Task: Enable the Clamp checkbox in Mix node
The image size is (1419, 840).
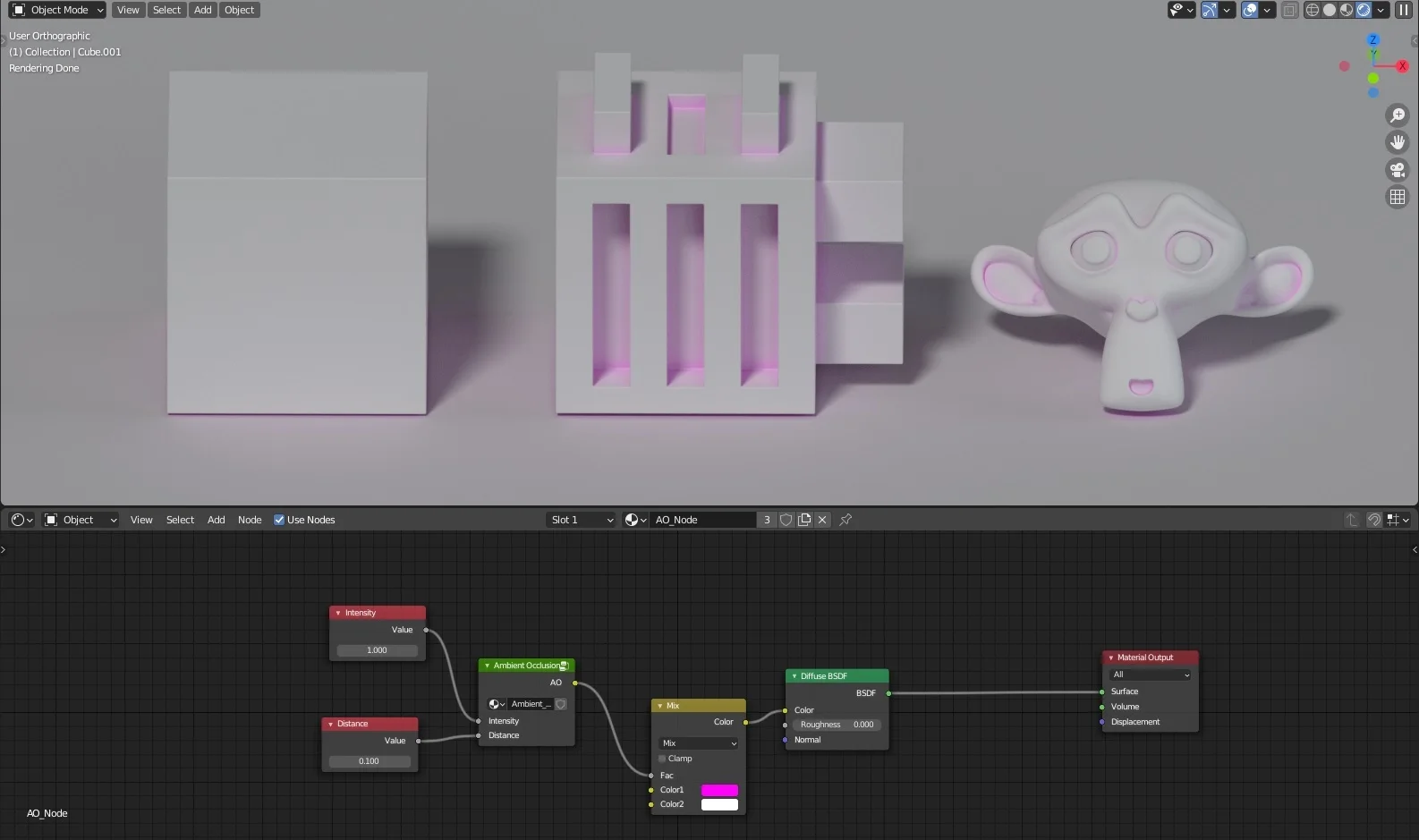Action: [x=662, y=759]
